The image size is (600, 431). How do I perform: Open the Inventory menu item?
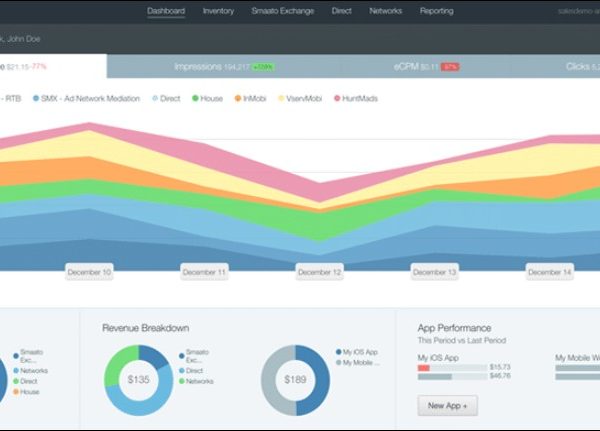click(x=218, y=11)
